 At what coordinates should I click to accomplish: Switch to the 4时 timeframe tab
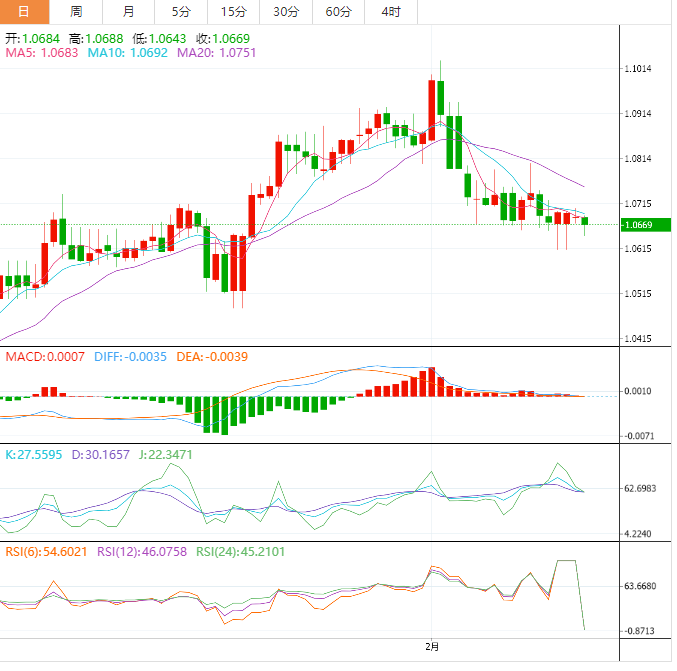[x=391, y=12]
